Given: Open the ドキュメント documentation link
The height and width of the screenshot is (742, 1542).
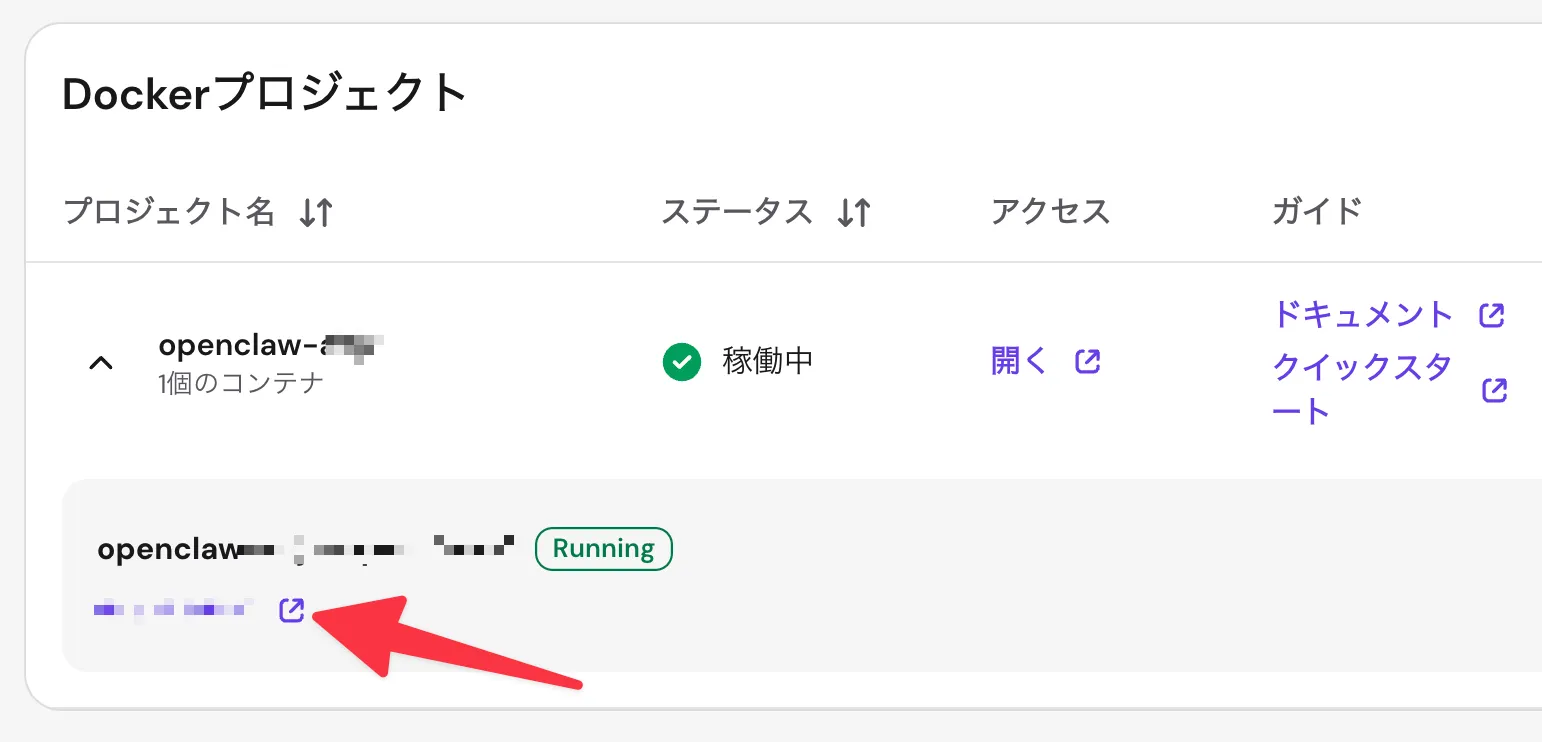Looking at the screenshot, I should (1362, 314).
